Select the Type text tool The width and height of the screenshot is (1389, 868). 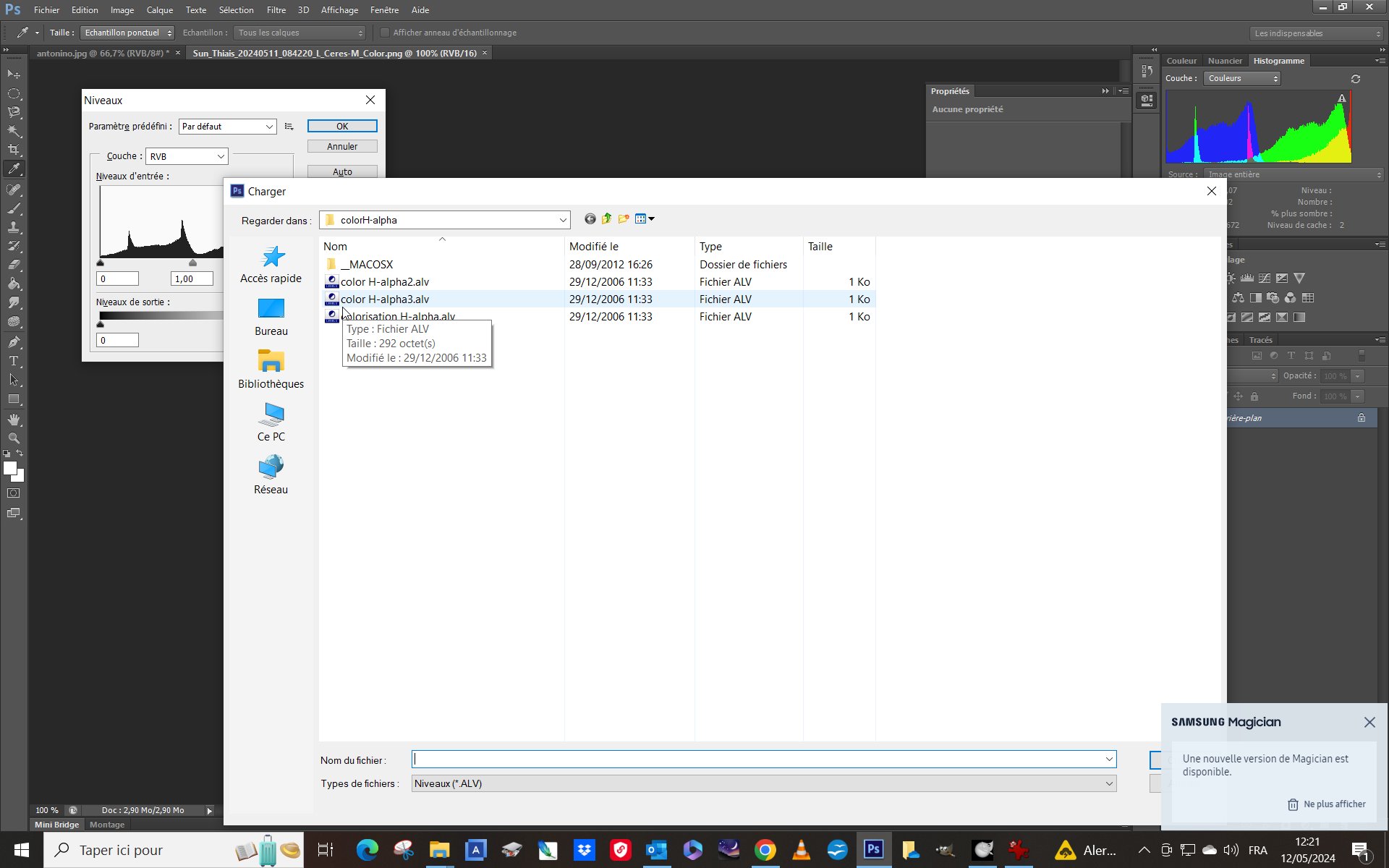(14, 361)
